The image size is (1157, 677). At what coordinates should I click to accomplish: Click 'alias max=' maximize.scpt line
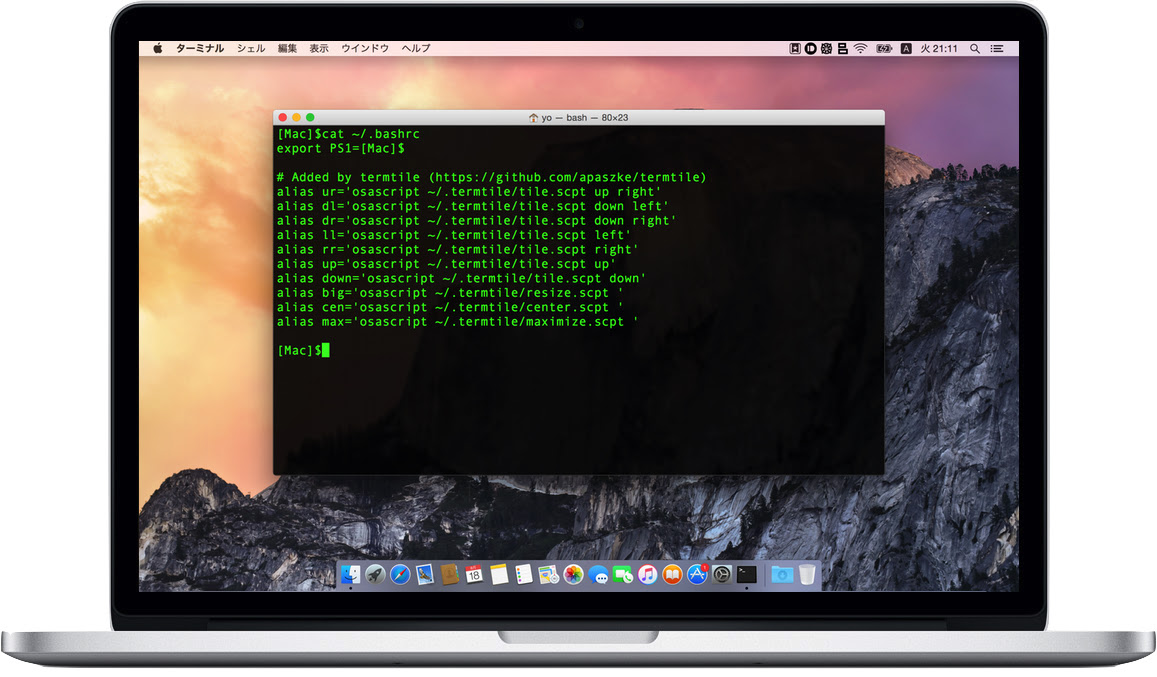[x=457, y=322]
